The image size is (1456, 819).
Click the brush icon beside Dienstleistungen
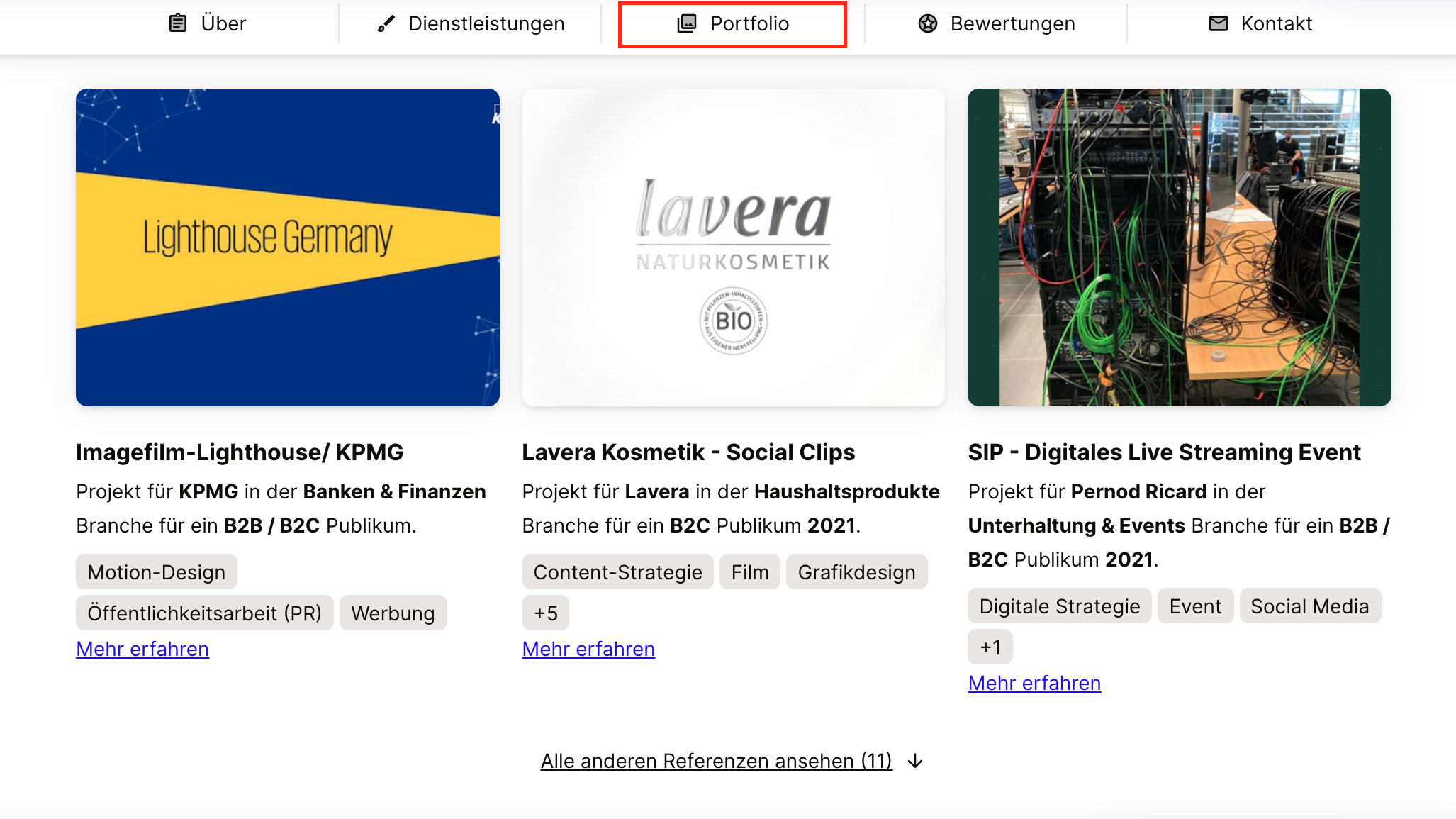[386, 23]
